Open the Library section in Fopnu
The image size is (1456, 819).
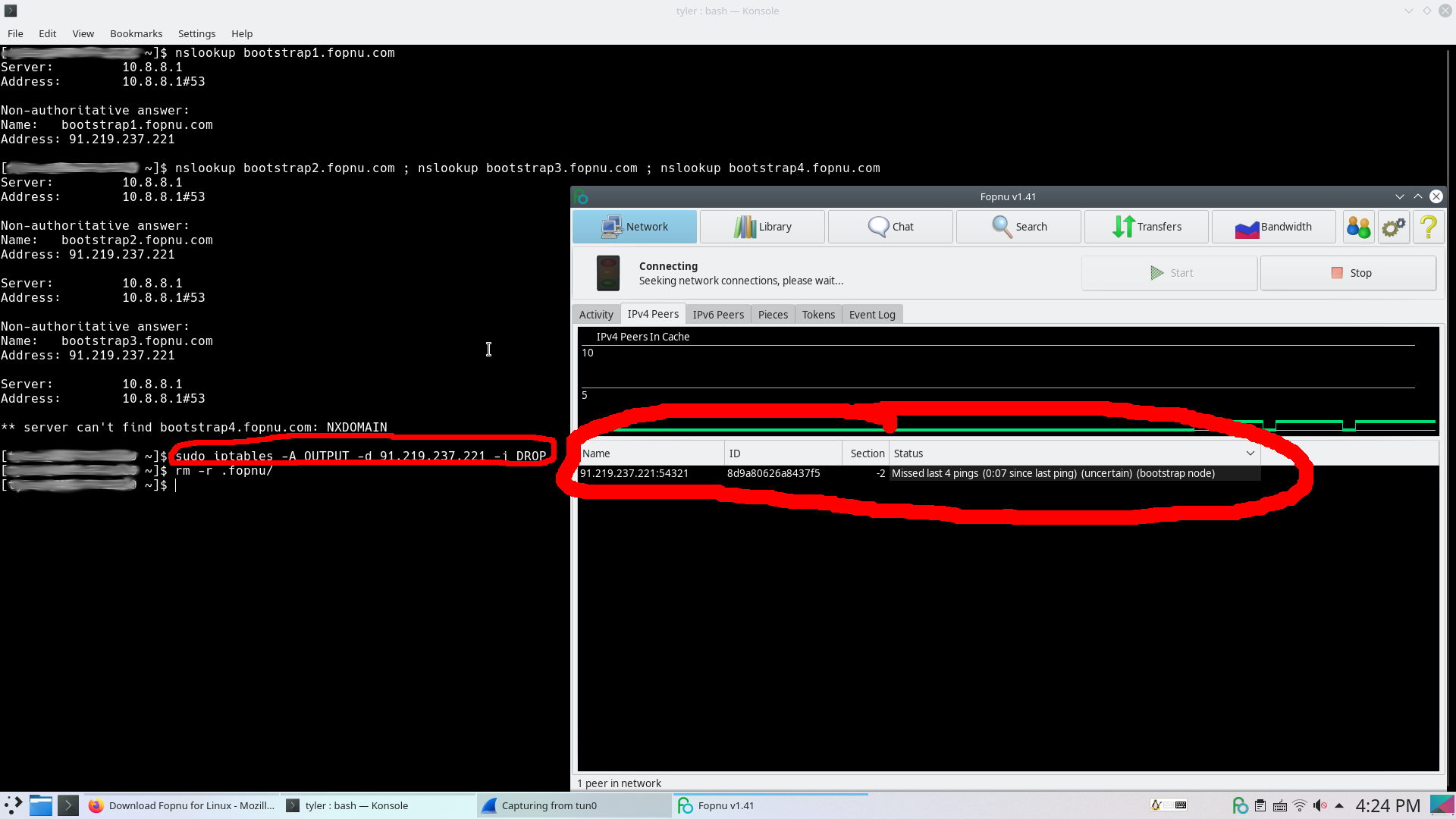[762, 227]
